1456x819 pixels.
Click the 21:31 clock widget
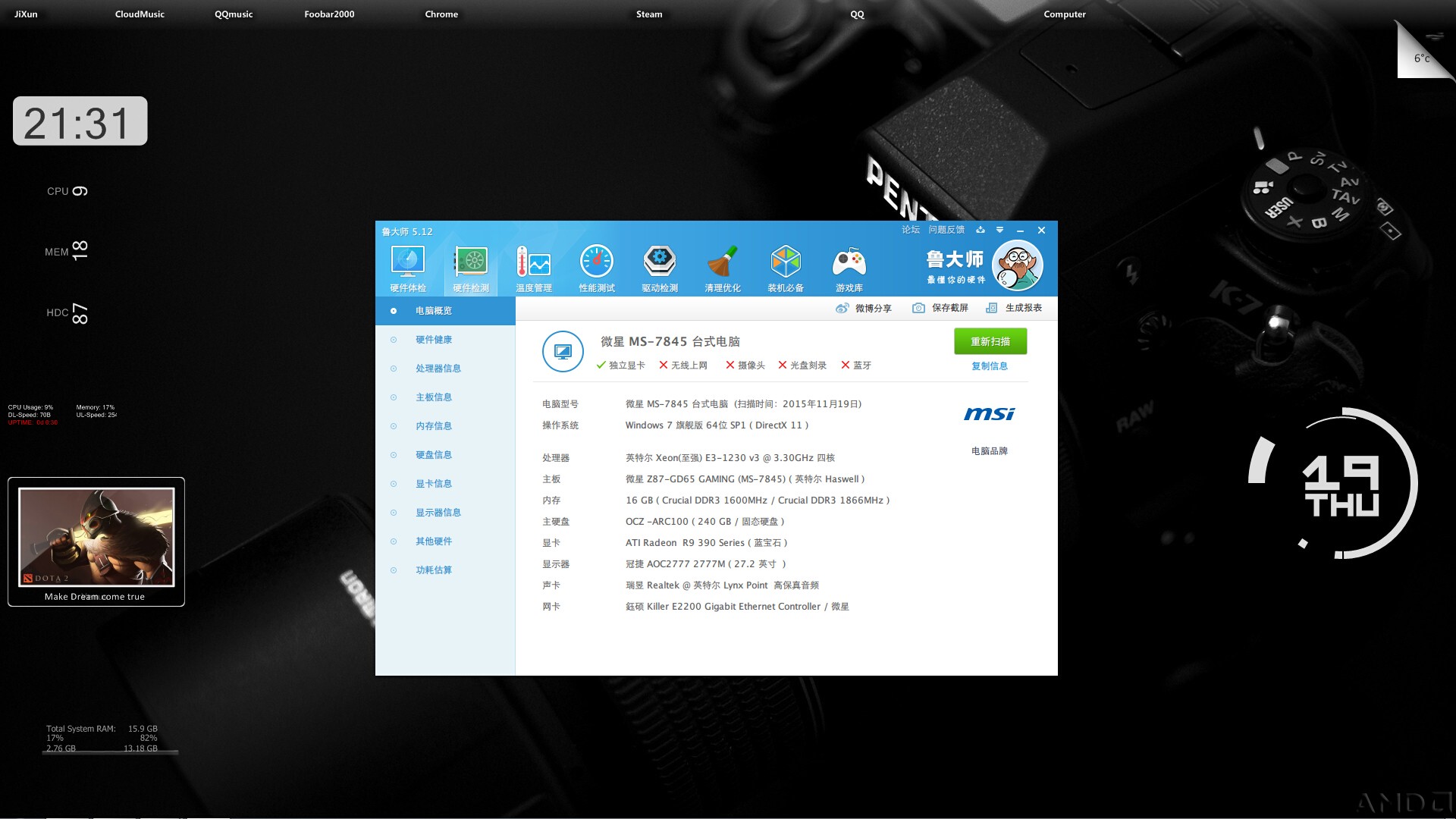80,121
